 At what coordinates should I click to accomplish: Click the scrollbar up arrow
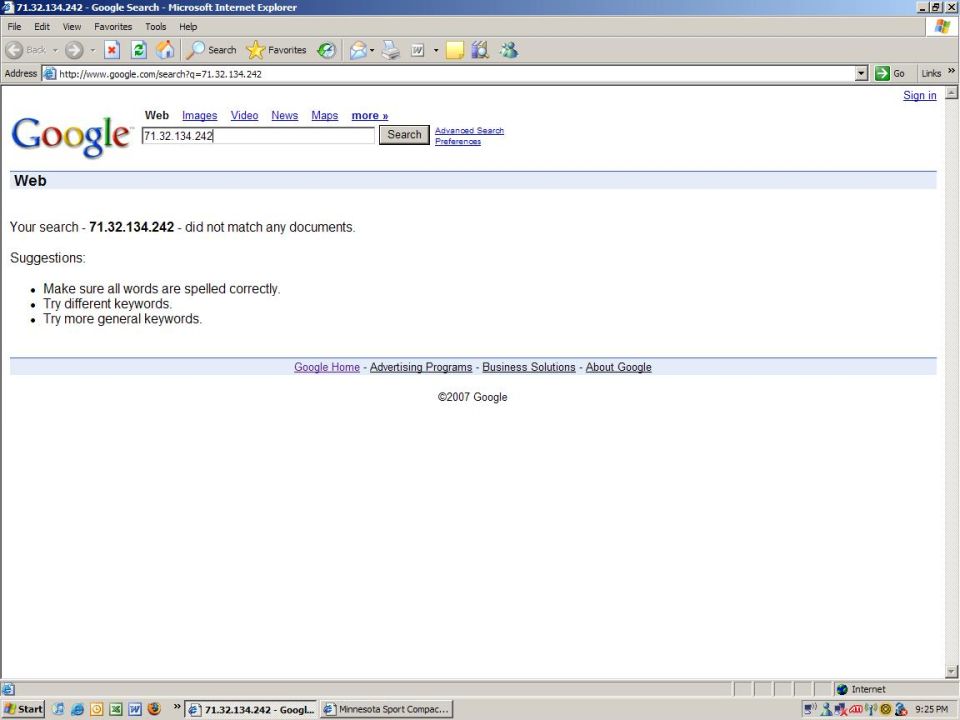pyautogui.click(x=951, y=93)
